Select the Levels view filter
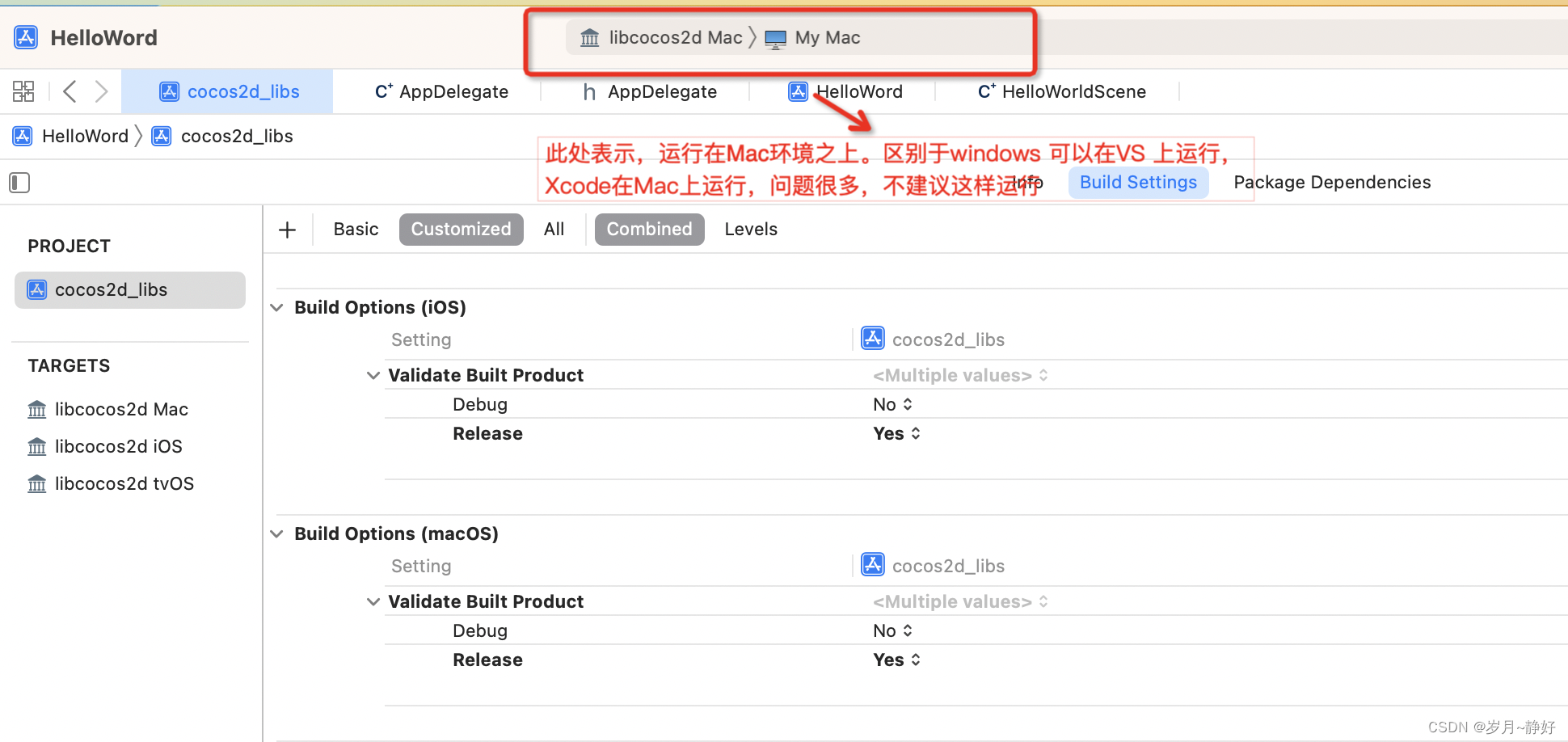Screen dimensions: 1568x742 click(751, 229)
